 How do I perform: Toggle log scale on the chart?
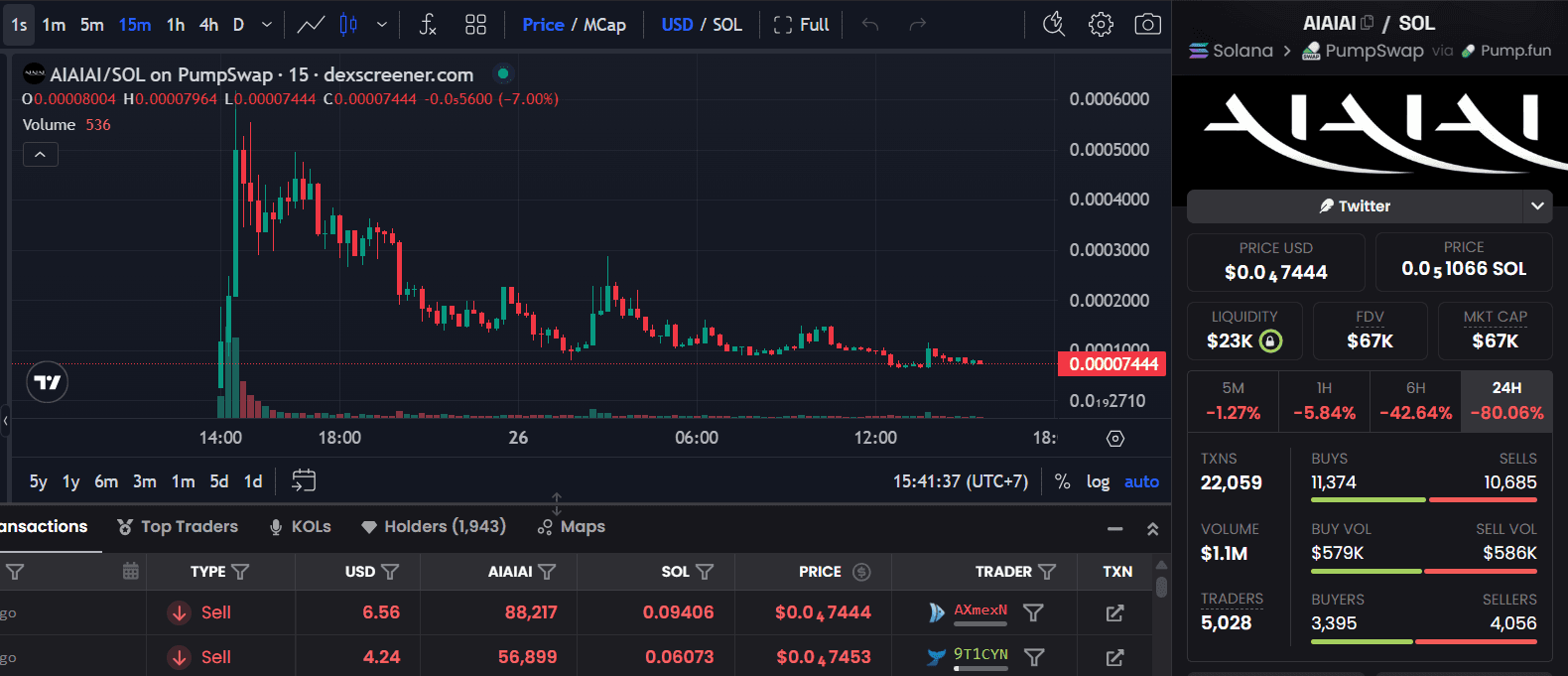tap(1098, 481)
